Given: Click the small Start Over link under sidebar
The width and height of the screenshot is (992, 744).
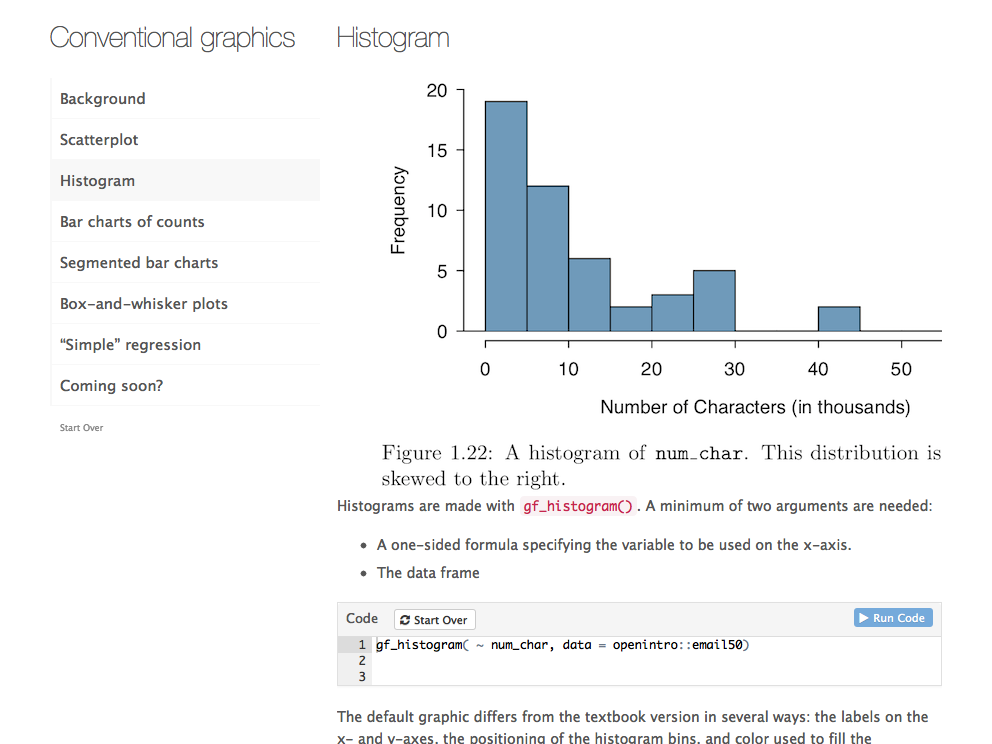Looking at the screenshot, I should 81,428.
